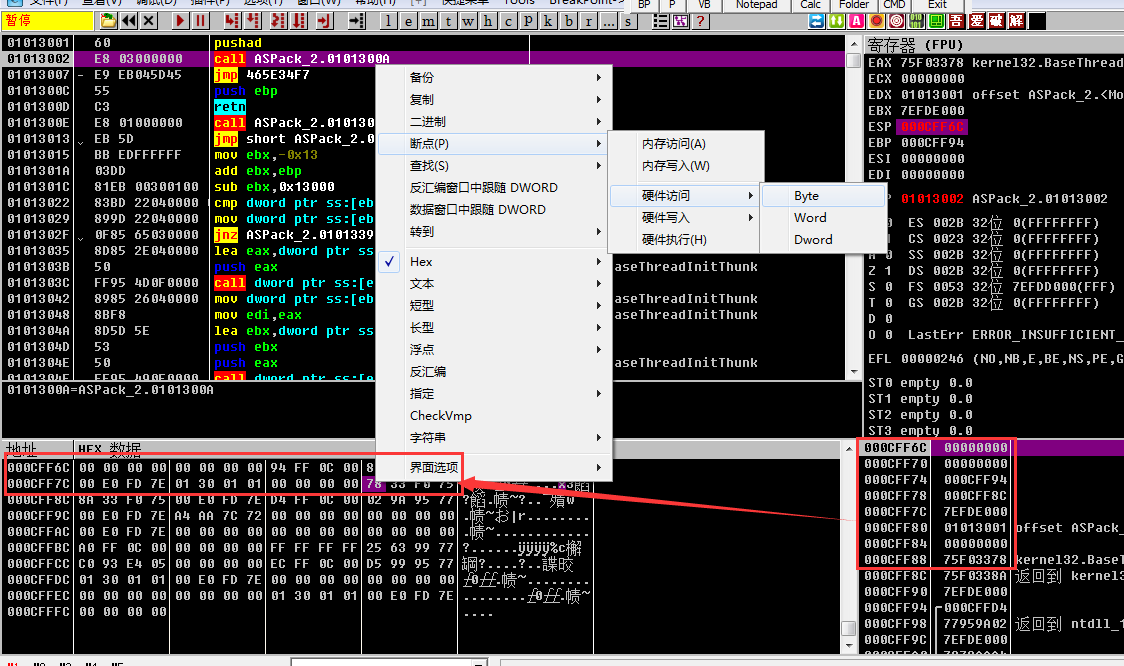Image resolution: width=1124 pixels, height=666 pixels.
Task: Click the Notepad shortcut button
Action: (x=756, y=4)
